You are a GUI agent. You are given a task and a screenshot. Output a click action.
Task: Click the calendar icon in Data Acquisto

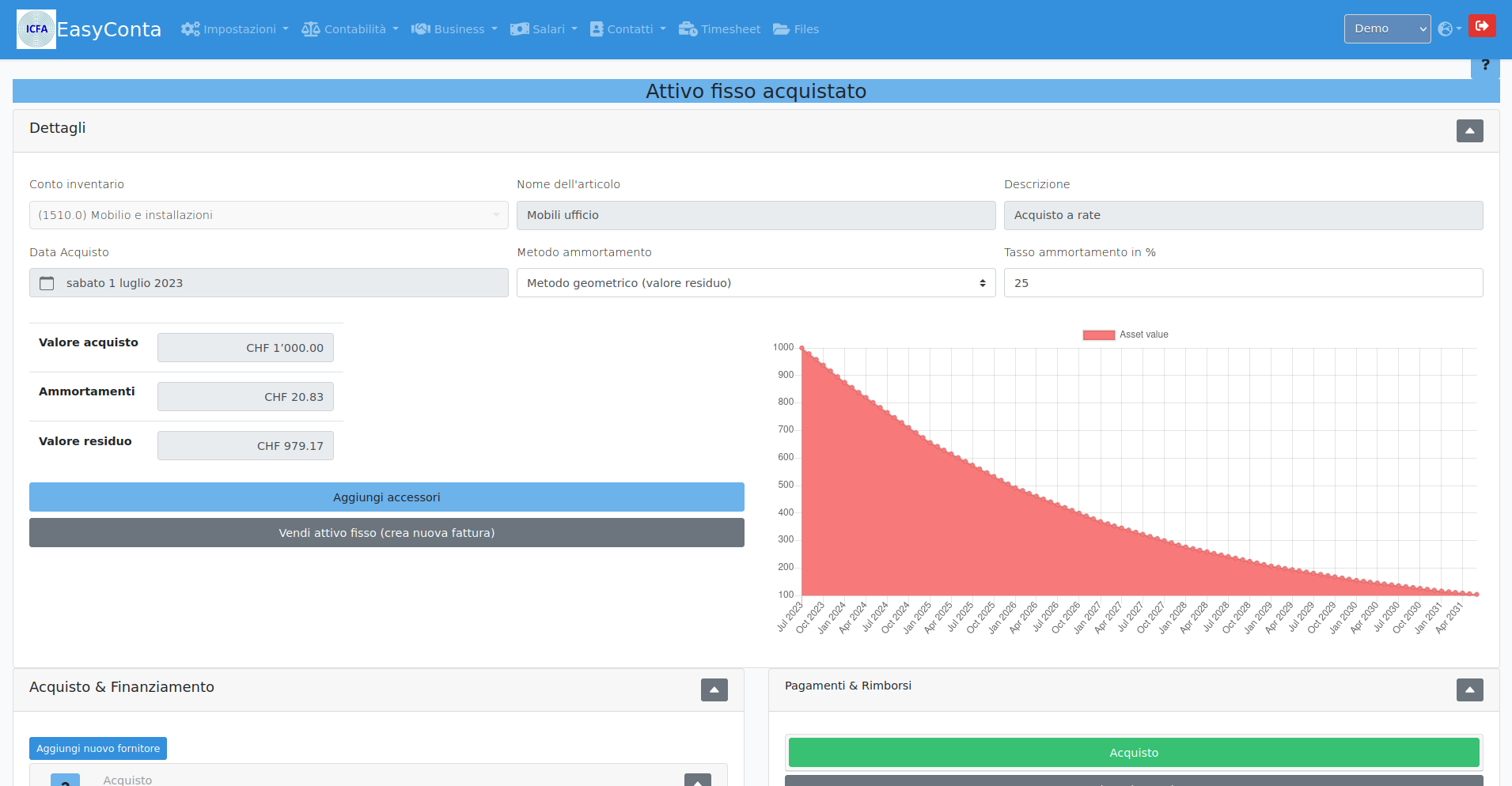click(x=47, y=283)
